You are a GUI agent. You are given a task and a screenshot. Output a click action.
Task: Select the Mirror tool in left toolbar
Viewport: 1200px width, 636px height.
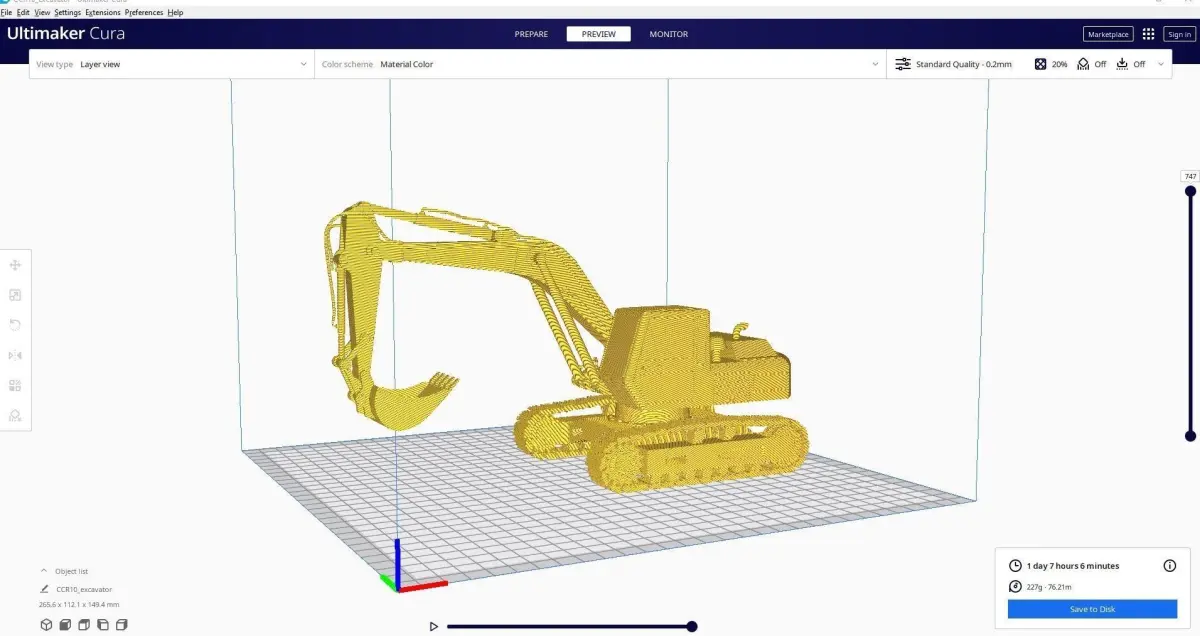(15, 355)
